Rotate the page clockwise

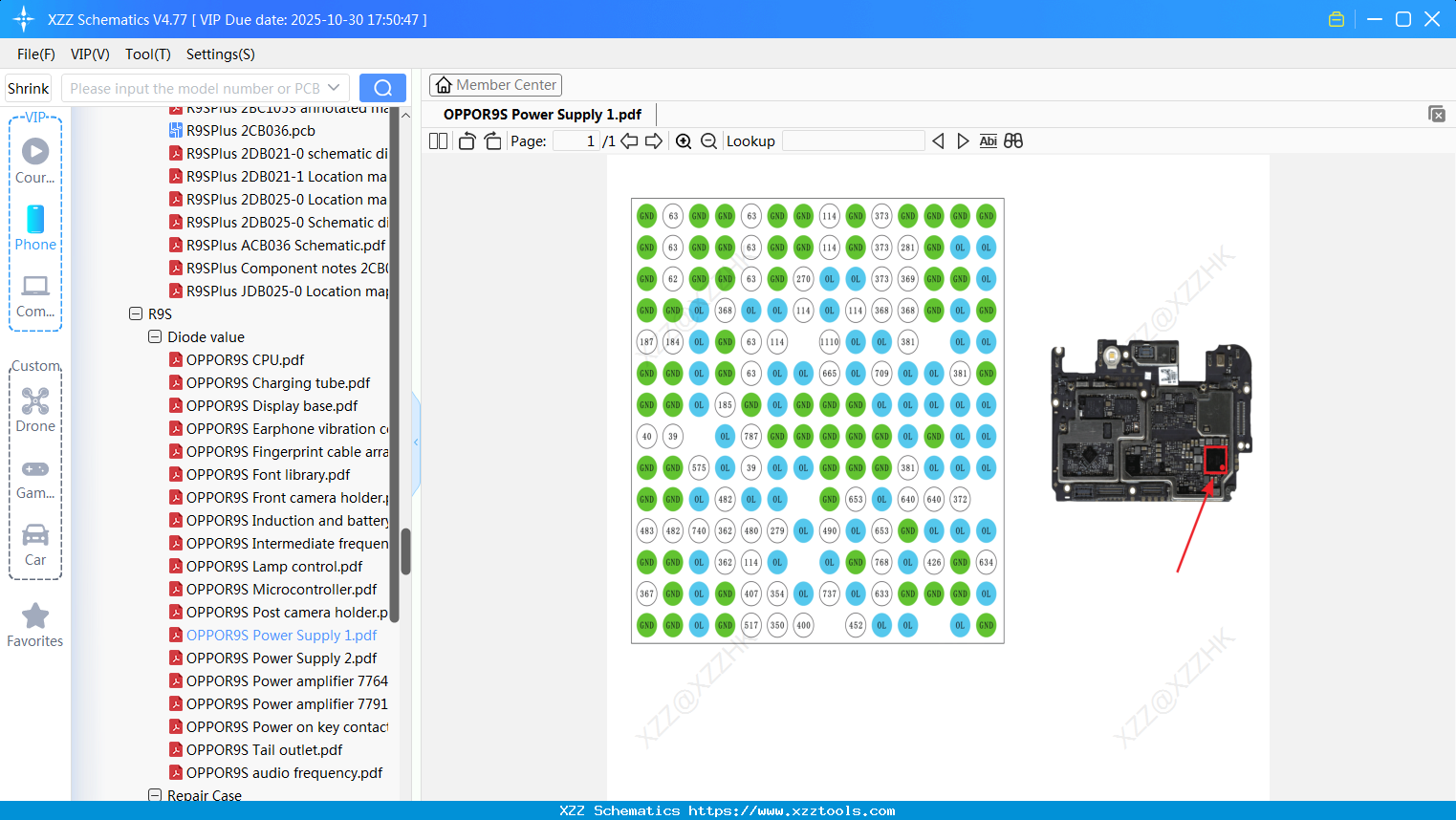[492, 141]
